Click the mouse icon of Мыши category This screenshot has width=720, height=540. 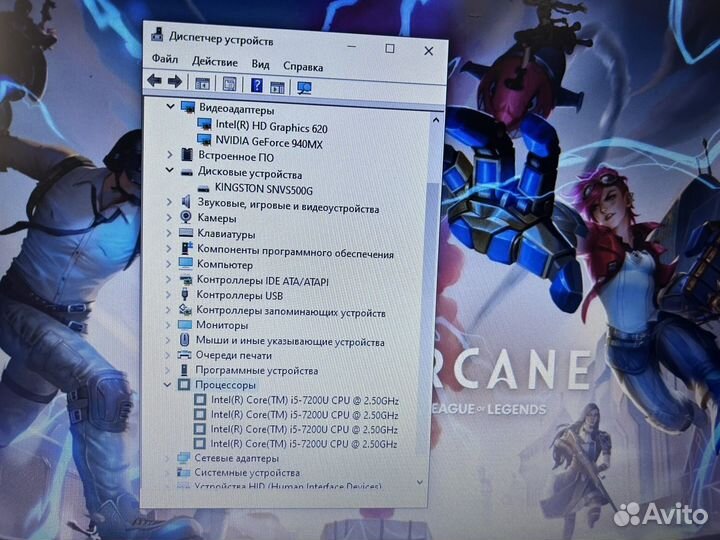(184, 339)
